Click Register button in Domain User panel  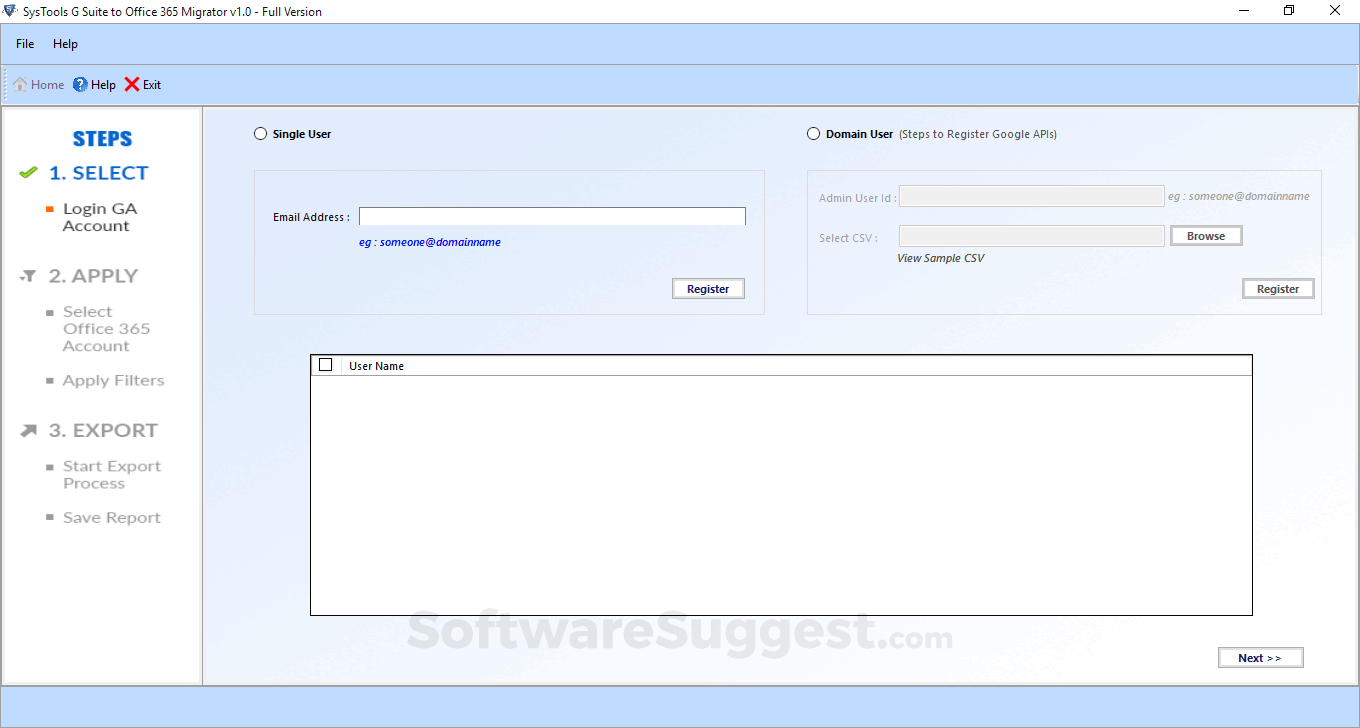[1278, 289]
